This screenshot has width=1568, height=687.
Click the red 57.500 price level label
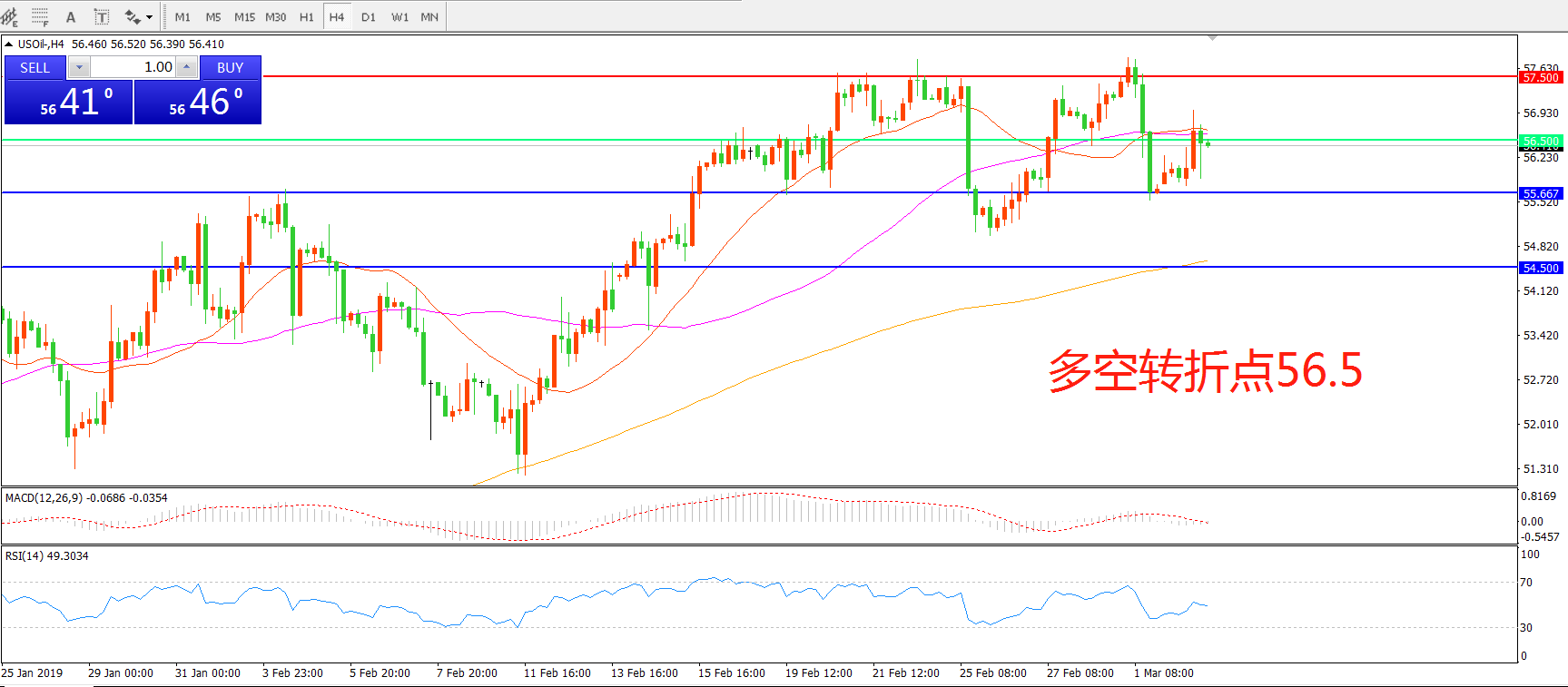tap(1541, 78)
